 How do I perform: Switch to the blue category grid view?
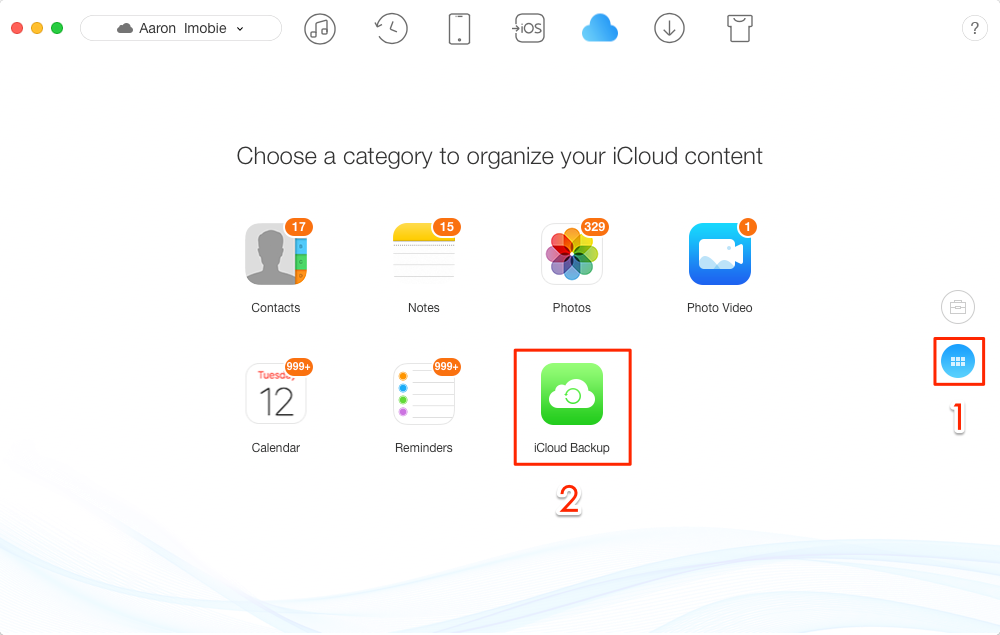point(958,361)
